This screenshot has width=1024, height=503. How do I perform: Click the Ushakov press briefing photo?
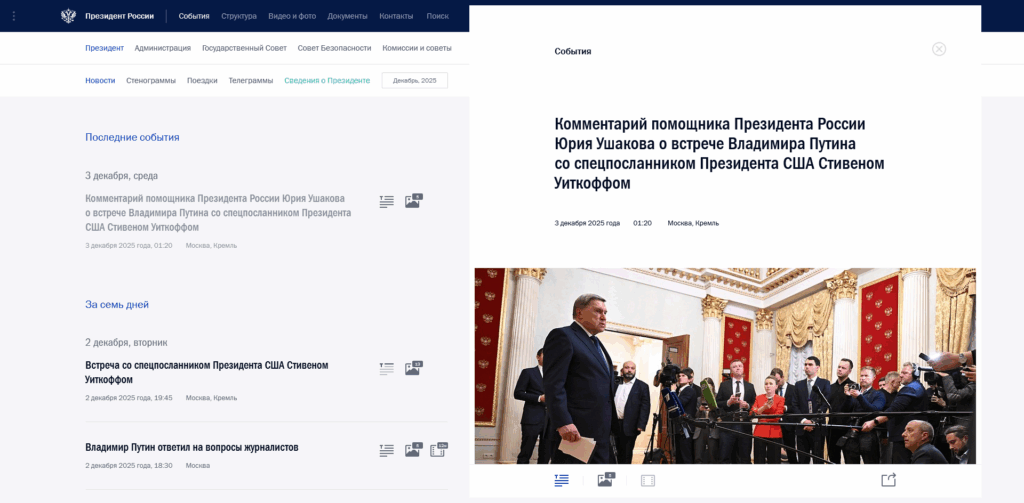(725, 366)
